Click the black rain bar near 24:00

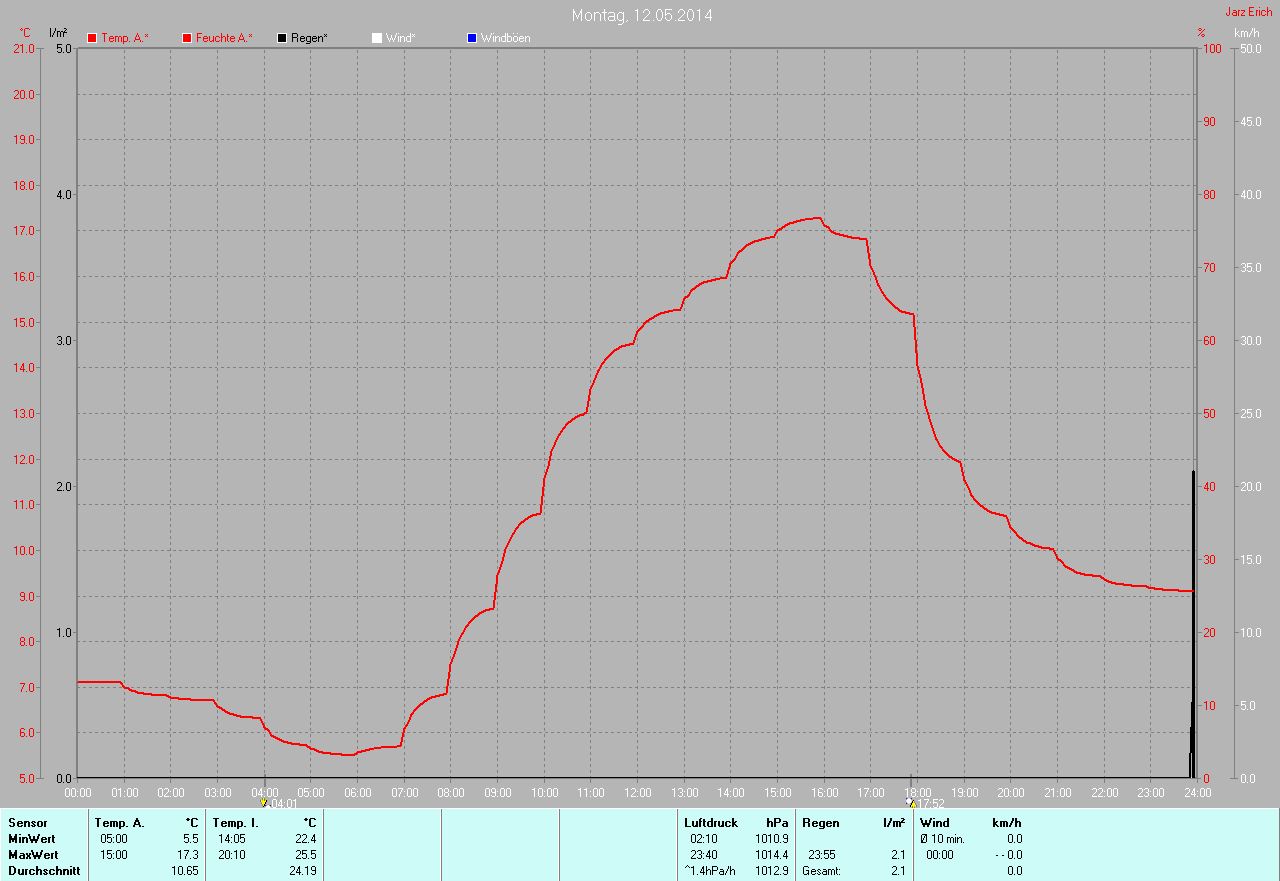(1192, 624)
